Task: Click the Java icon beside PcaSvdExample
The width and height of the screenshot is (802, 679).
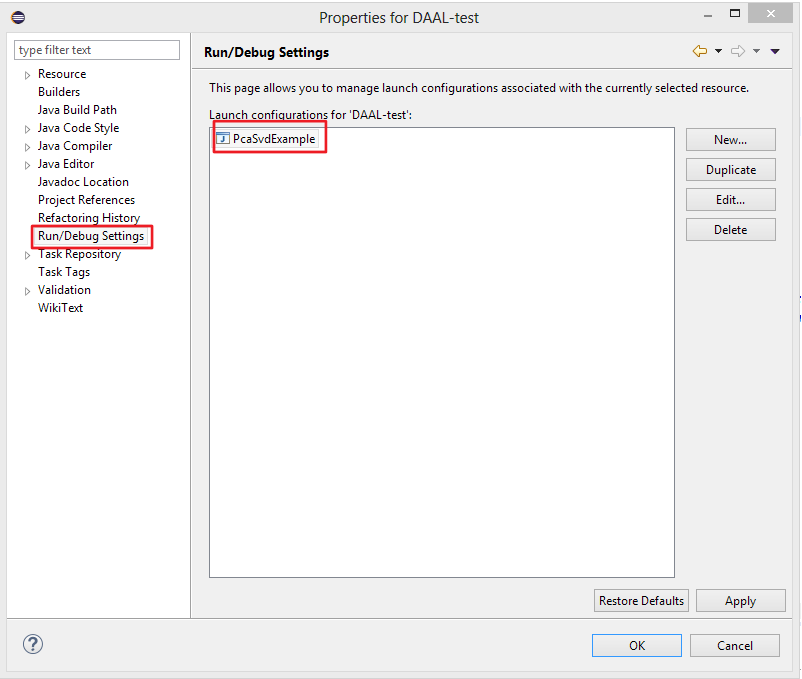Action: [222, 139]
